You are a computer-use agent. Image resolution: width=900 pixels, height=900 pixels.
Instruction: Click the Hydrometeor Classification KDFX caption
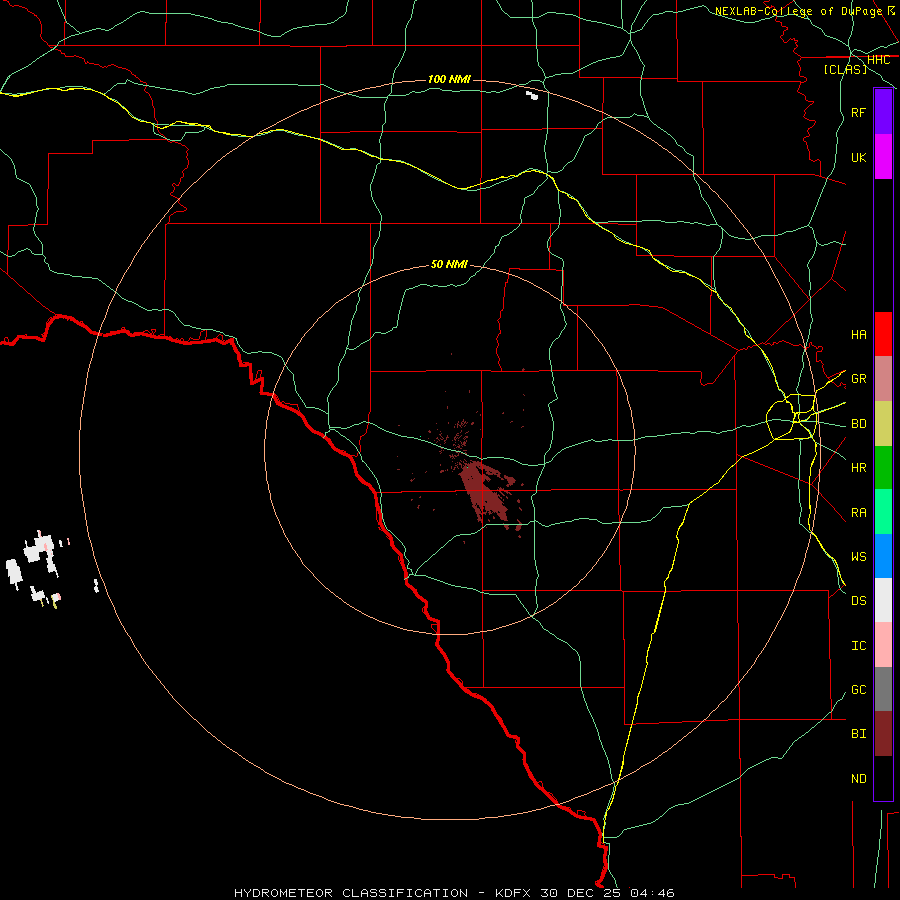(454, 893)
